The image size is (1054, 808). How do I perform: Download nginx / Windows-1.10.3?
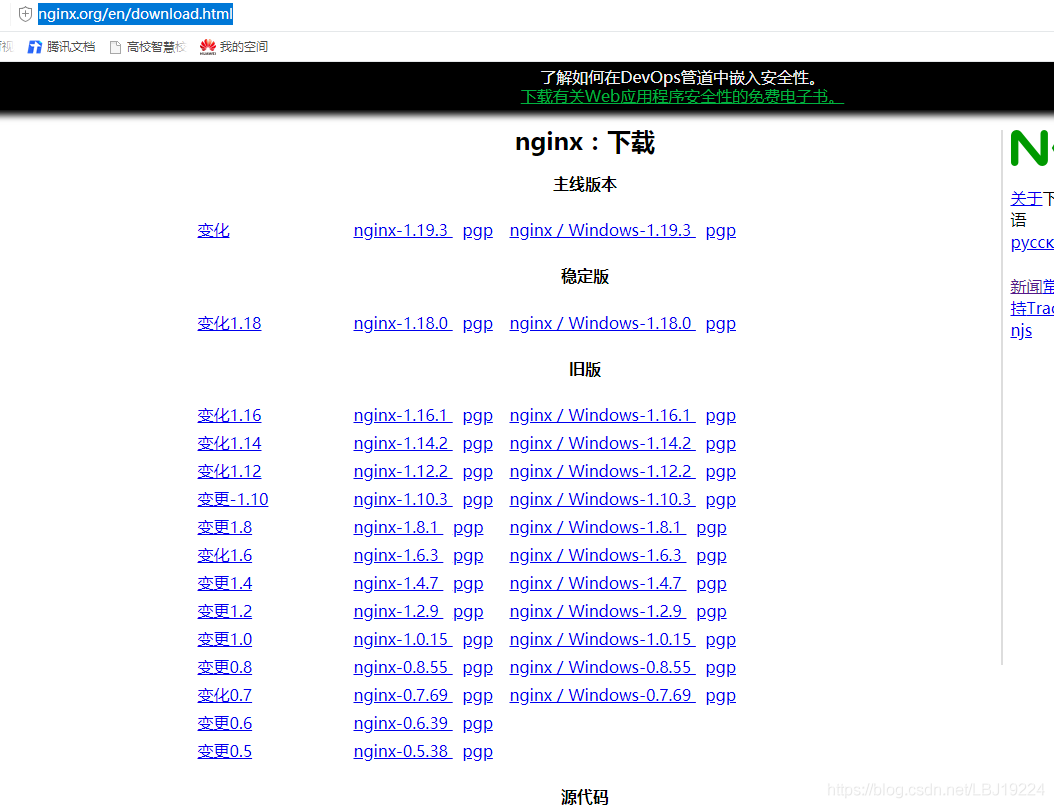pos(602,499)
